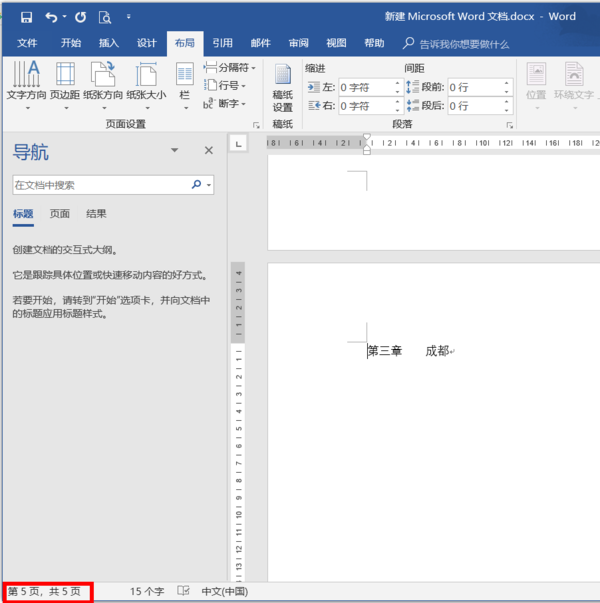Screen dimensions: 600x603
Task: Open the 文字方向 text direction tool
Action: (x=27, y=85)
